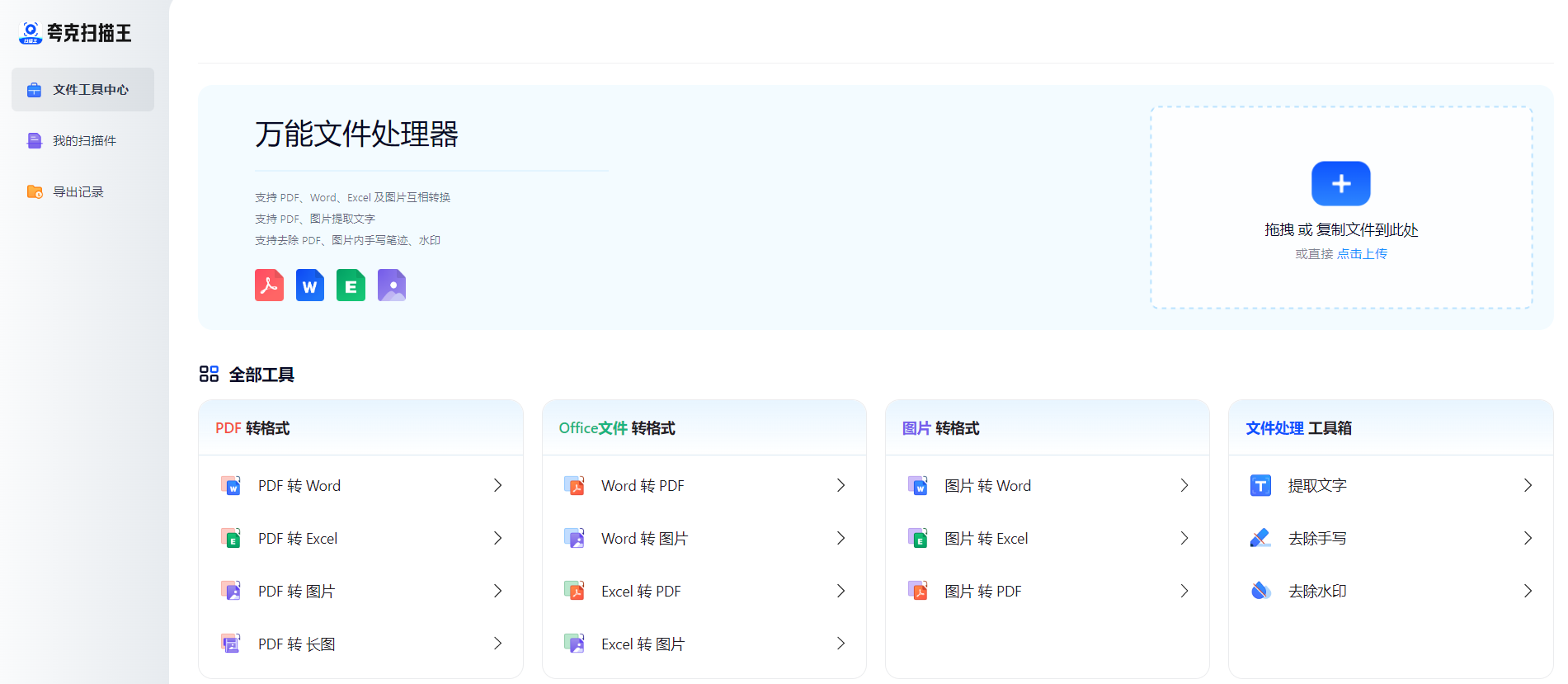
Task: Expand 图片 转 Word chevron arrow
Action: coord(1184,485)
